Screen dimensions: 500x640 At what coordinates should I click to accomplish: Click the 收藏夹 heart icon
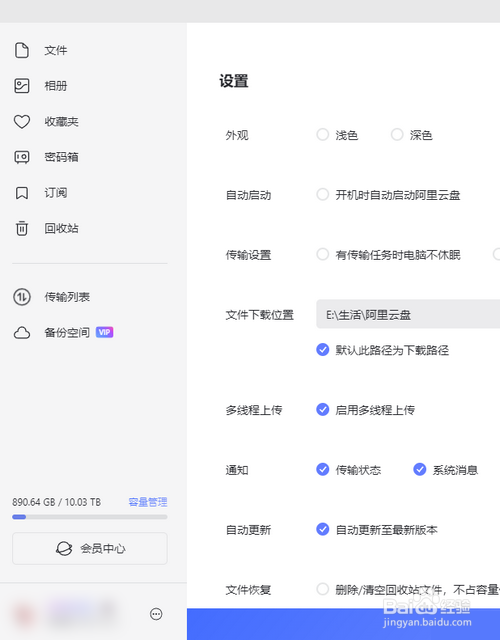click(x=22, y=121)
